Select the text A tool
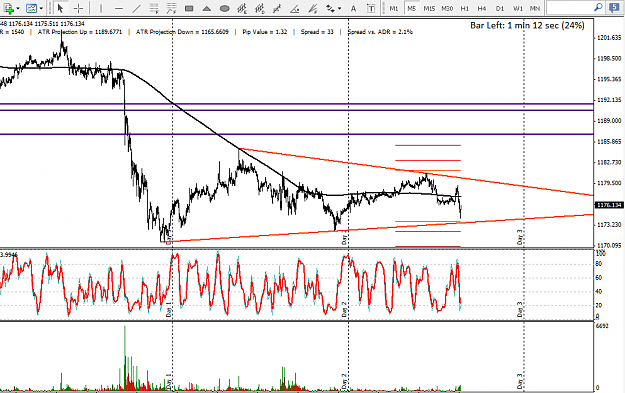The height and width of the screenshot is (393, 625). tap(353, 8)
